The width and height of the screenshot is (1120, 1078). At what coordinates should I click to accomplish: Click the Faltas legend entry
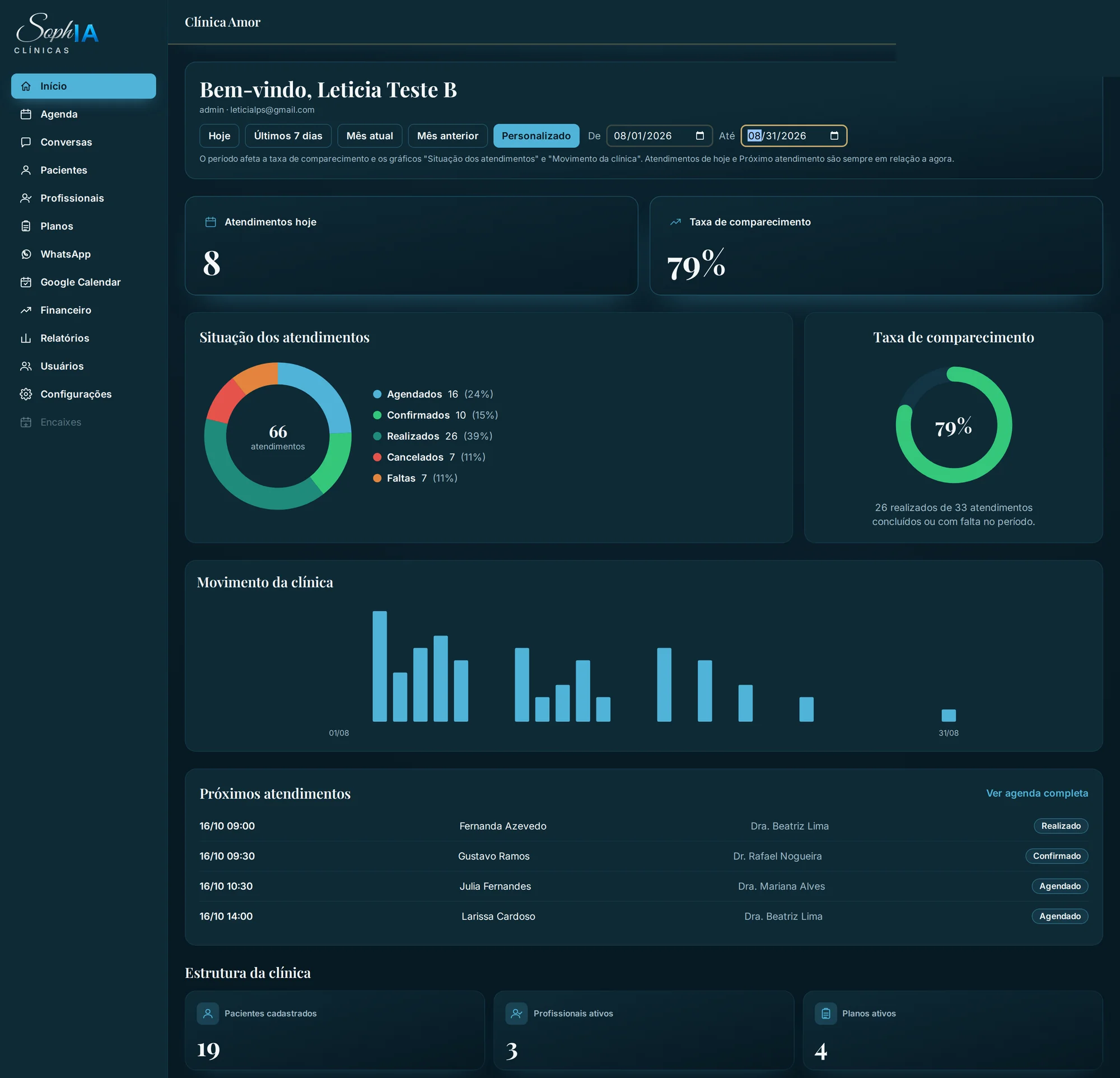[416, 478]
